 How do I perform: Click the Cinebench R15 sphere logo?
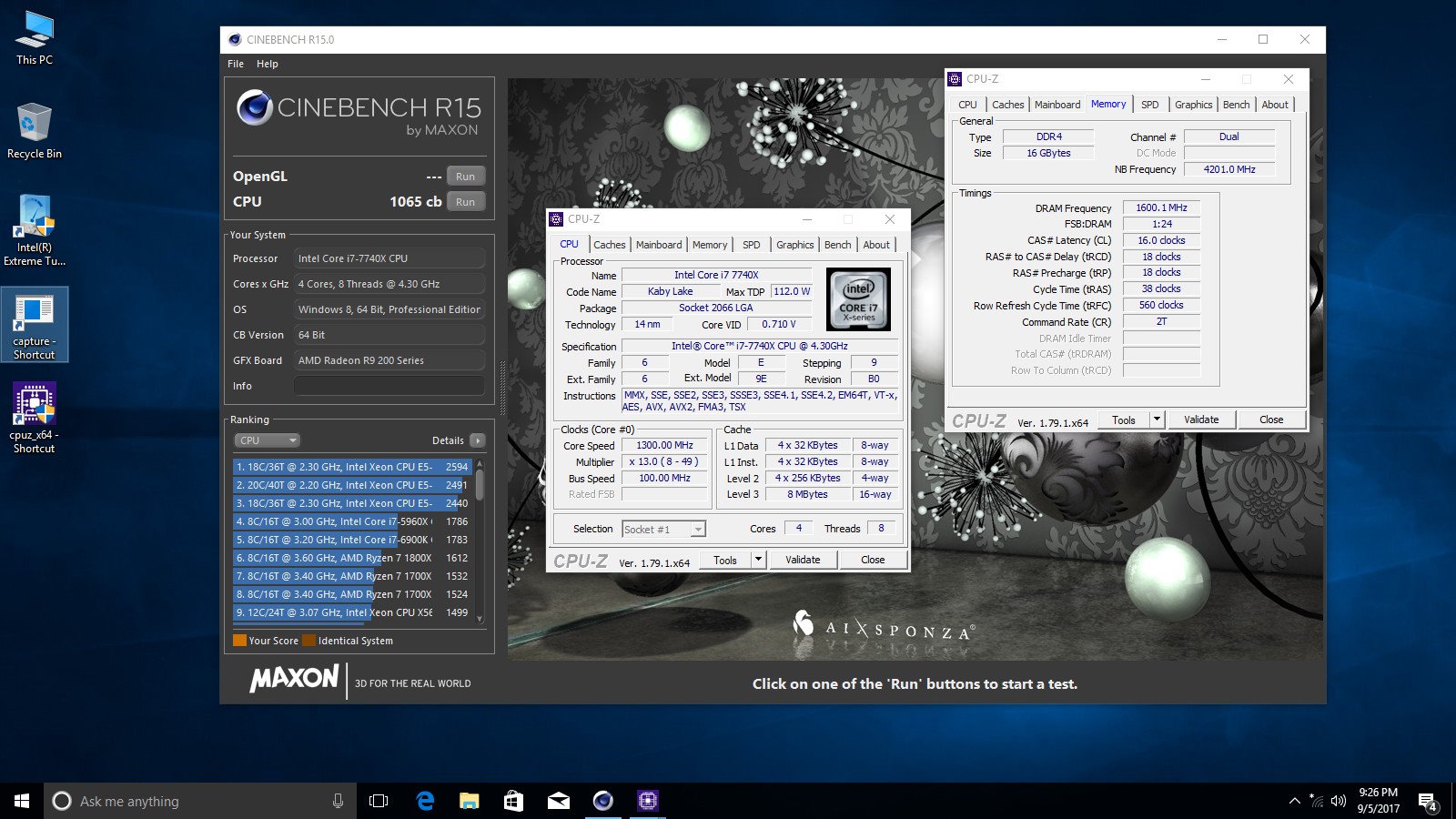[255, 107]
